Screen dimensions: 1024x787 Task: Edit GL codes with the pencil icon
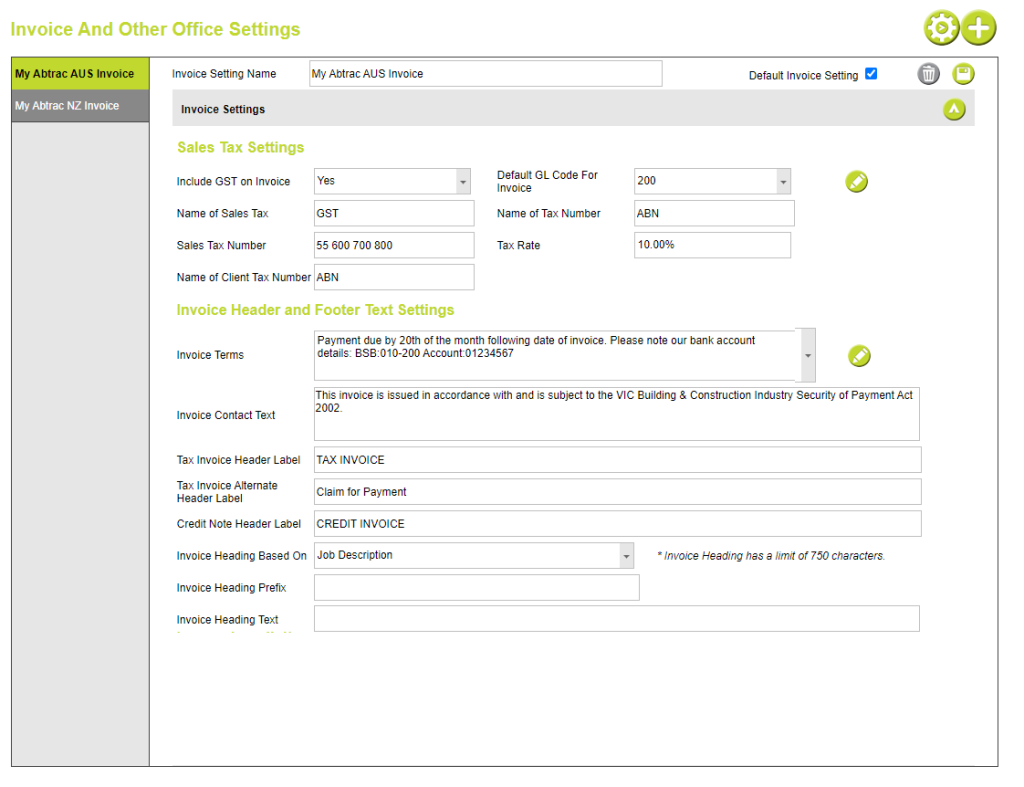coord(856,181)
